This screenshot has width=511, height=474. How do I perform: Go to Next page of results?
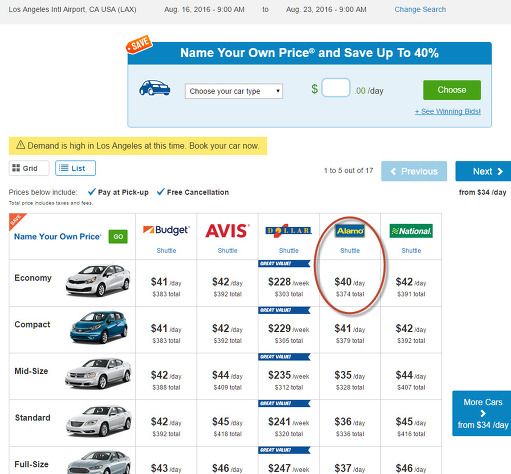point(483,171)
